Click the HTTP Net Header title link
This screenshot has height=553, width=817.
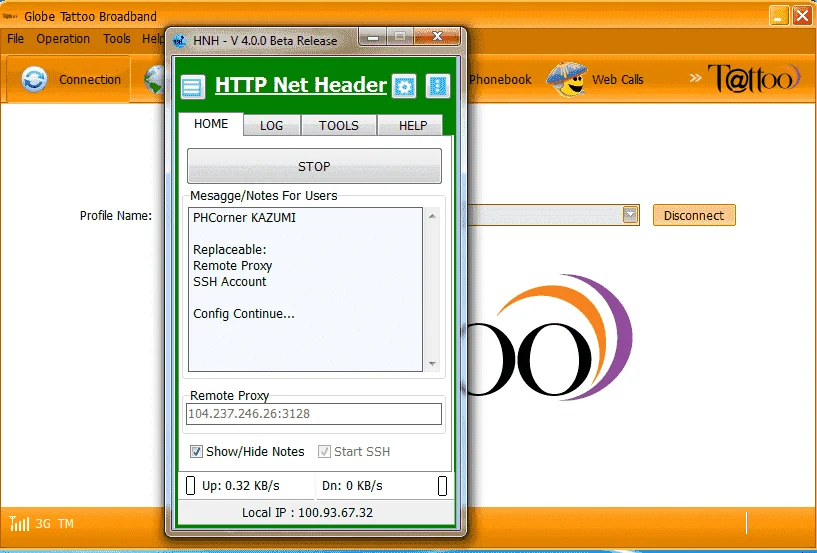click(x=301, y=85)
